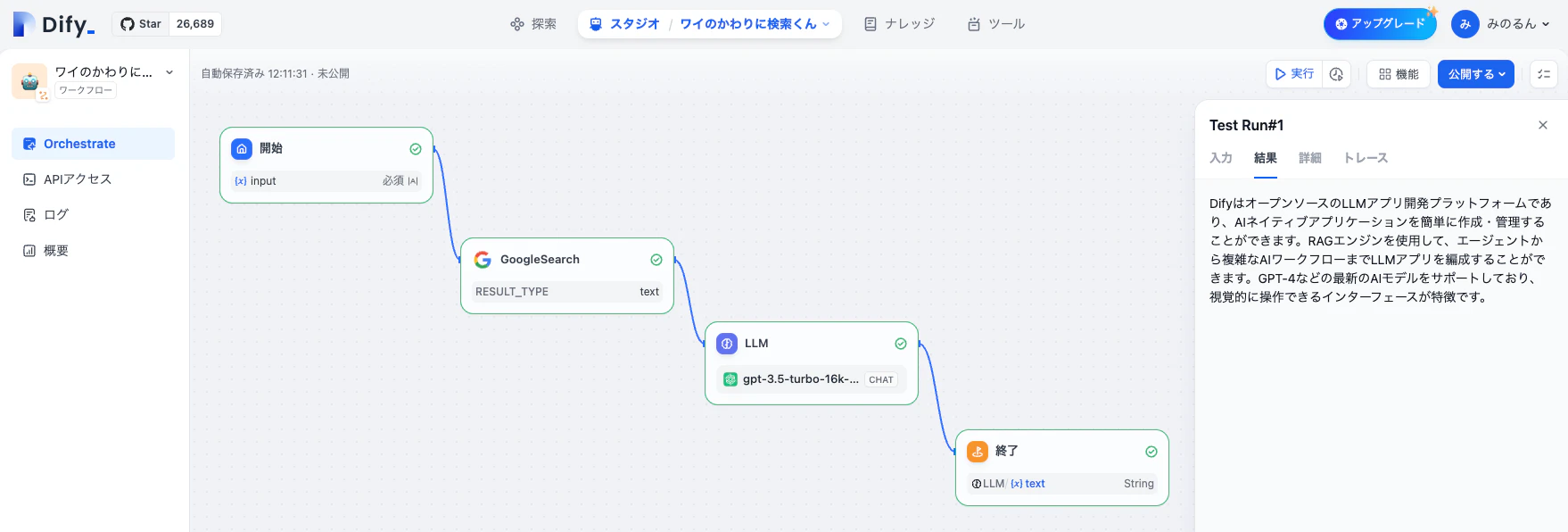Click the ナレッジ book icon

point(871,24)
